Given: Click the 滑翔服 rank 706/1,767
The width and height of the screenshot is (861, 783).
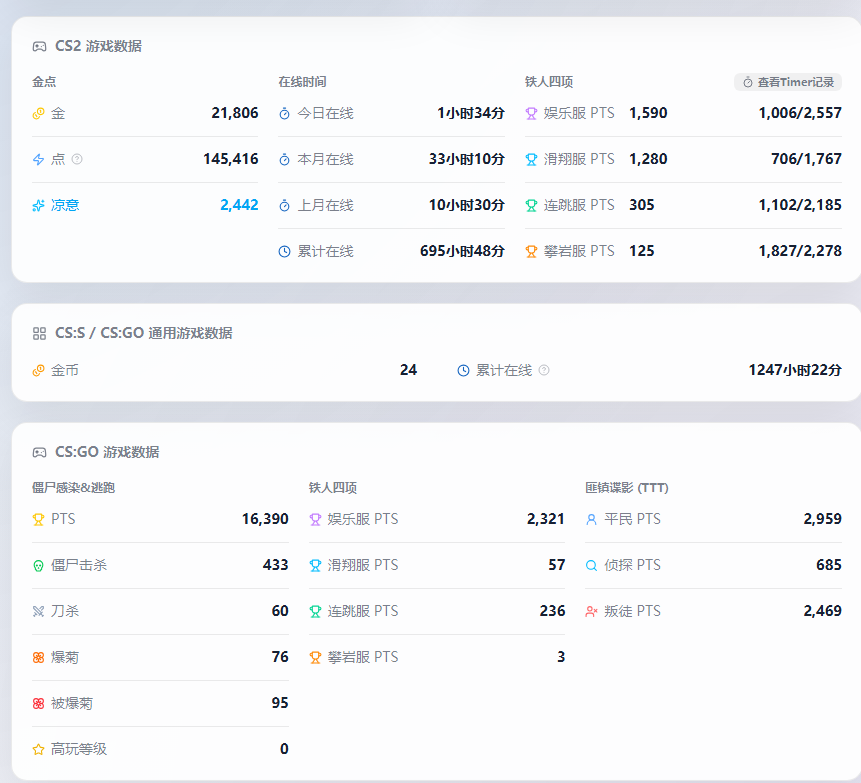Looking at the screenshot, I should coord(806,159).
